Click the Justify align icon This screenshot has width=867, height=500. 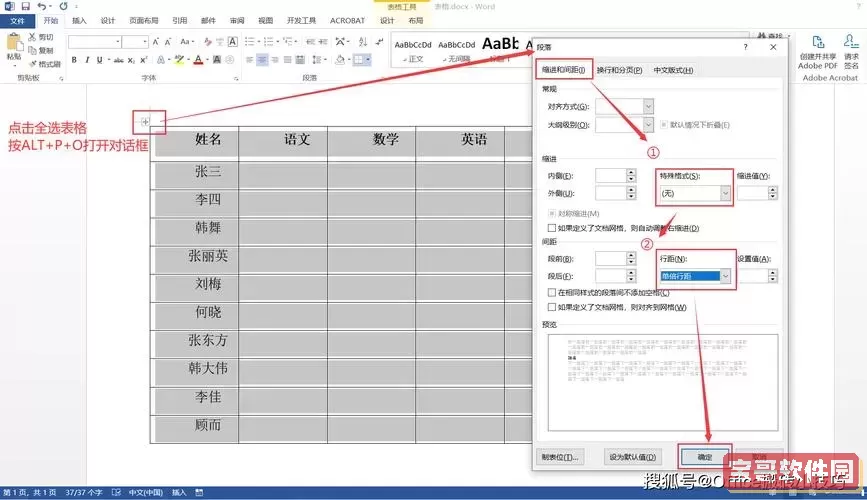(288, 60)
